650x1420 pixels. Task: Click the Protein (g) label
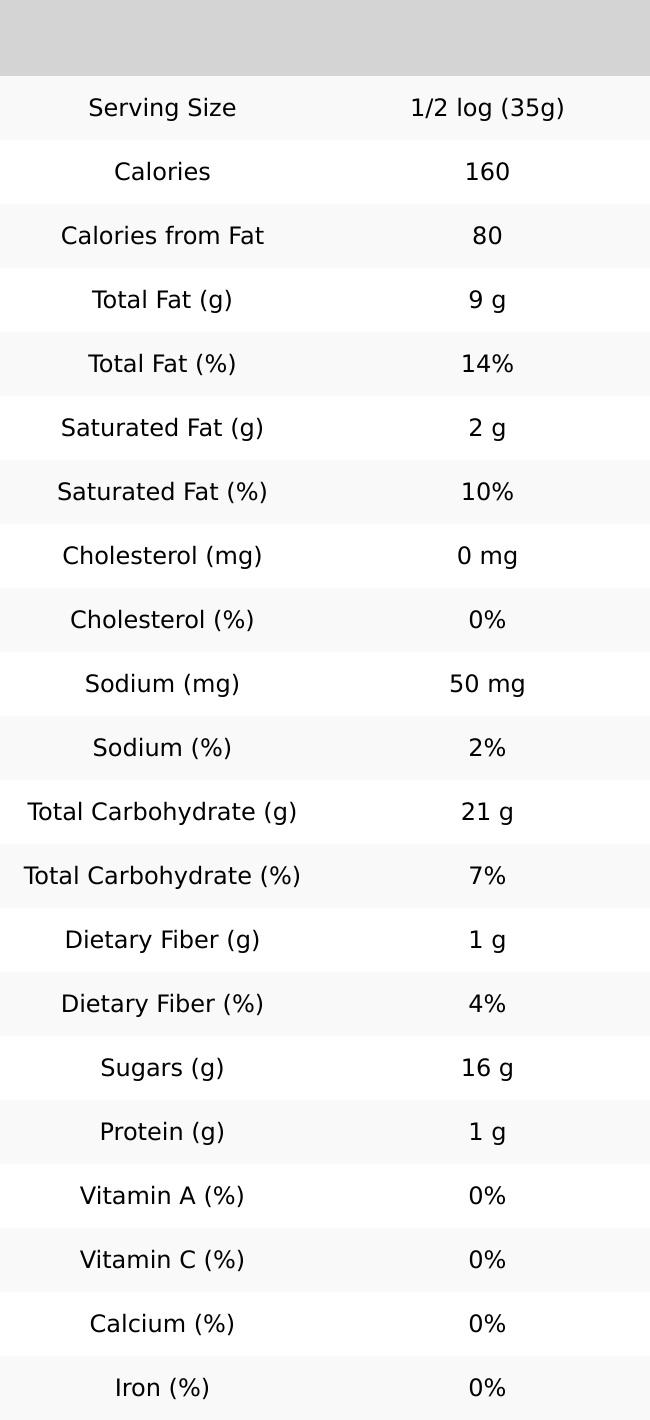tap(162, 1132)
